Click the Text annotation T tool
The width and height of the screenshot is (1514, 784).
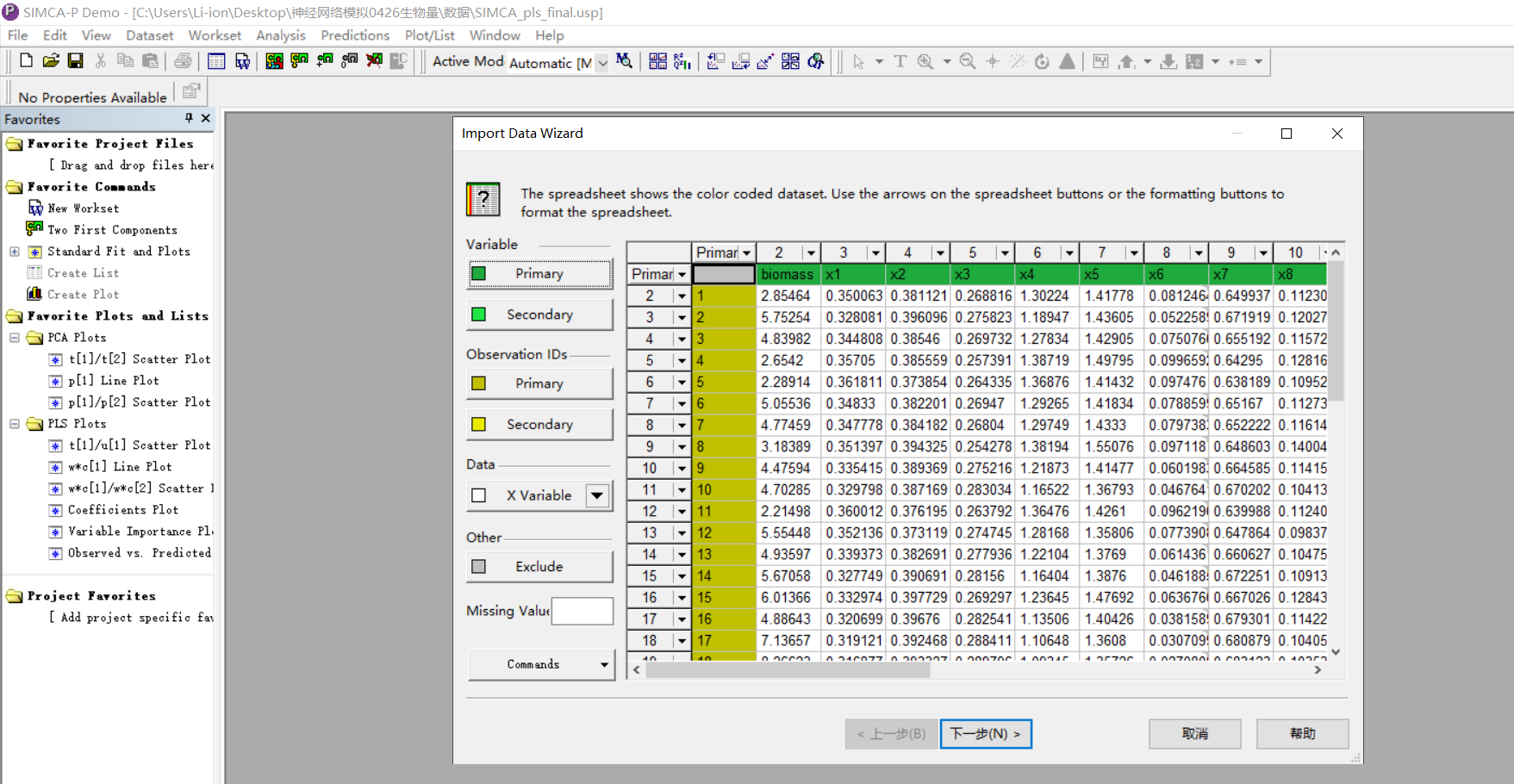[x=900, y=61]
